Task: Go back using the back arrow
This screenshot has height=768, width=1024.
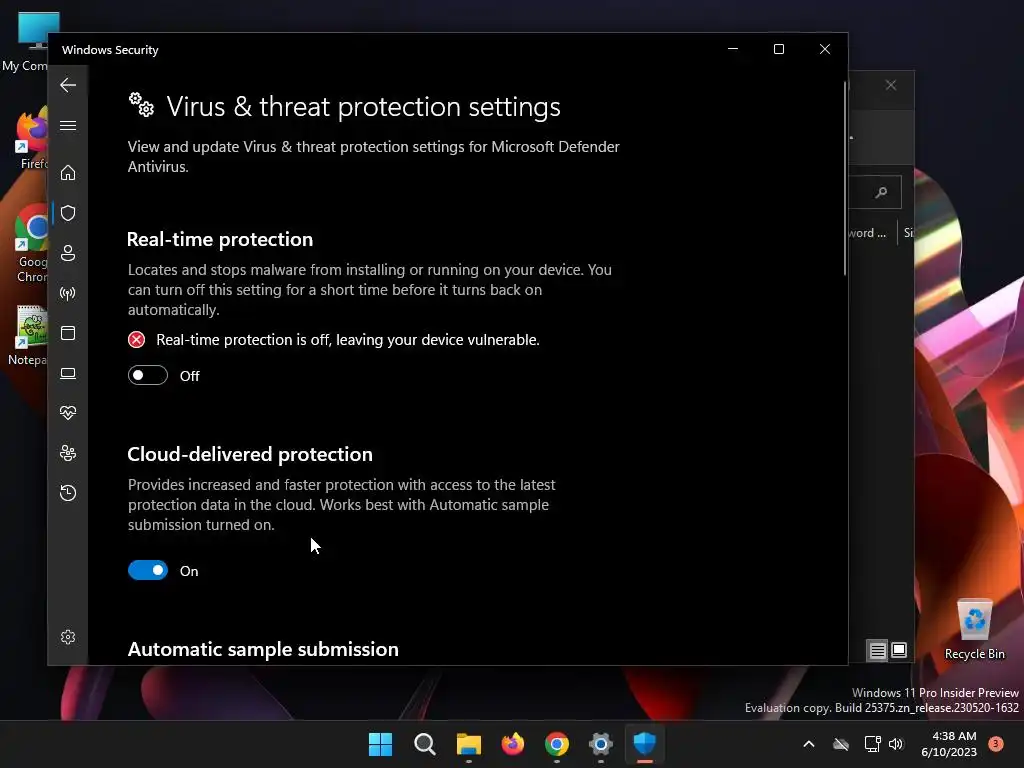Action: (68, 85)
